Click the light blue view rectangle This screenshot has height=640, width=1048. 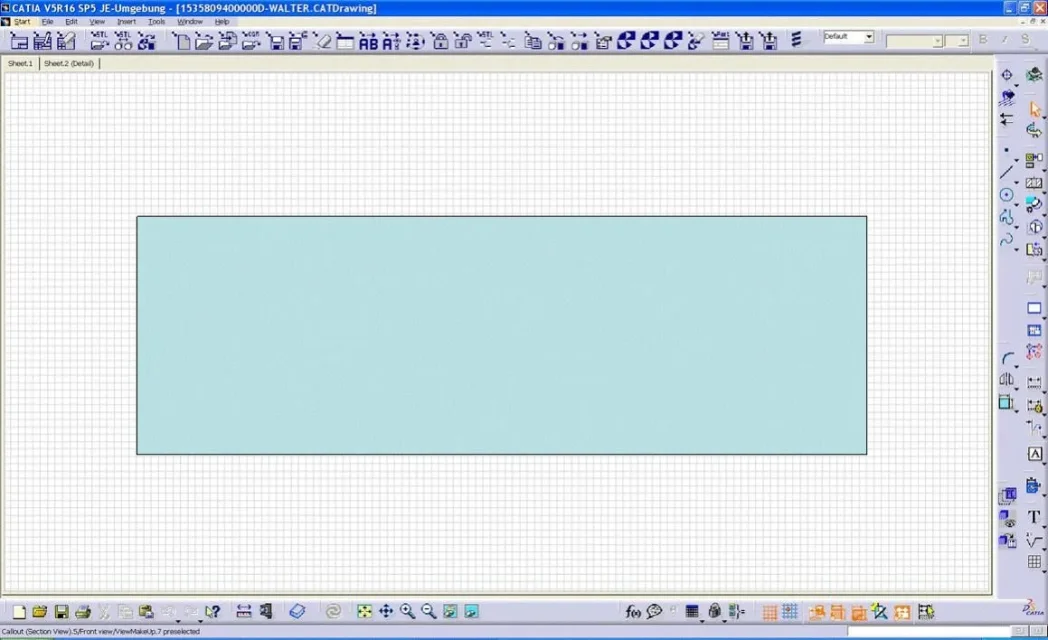501,335
